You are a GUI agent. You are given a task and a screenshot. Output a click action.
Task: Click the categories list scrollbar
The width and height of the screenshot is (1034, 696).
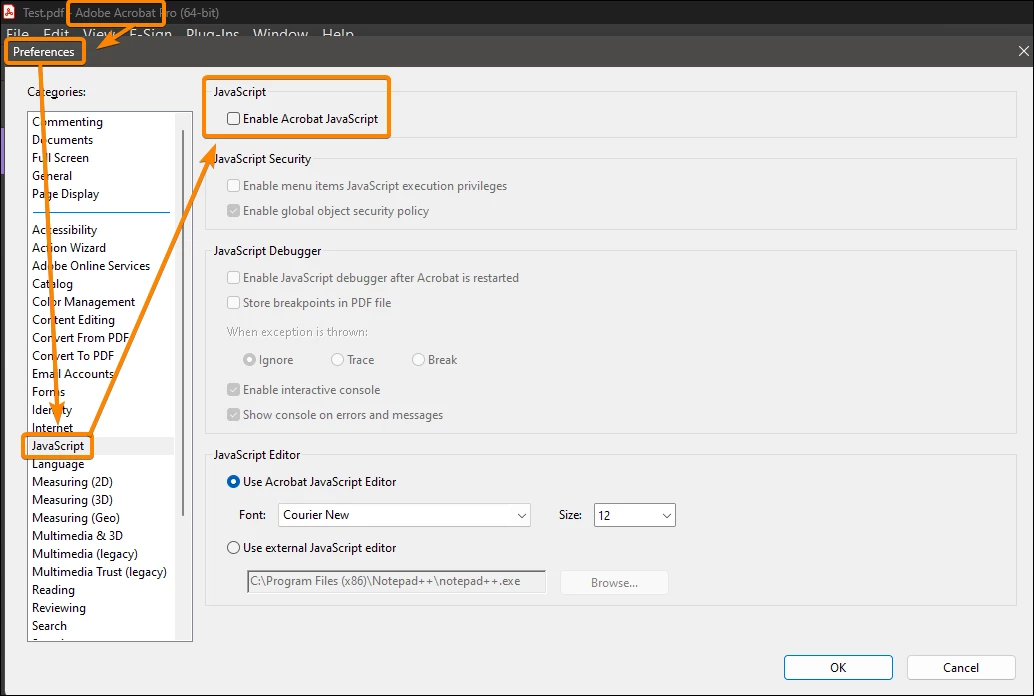tap(183, 323)
